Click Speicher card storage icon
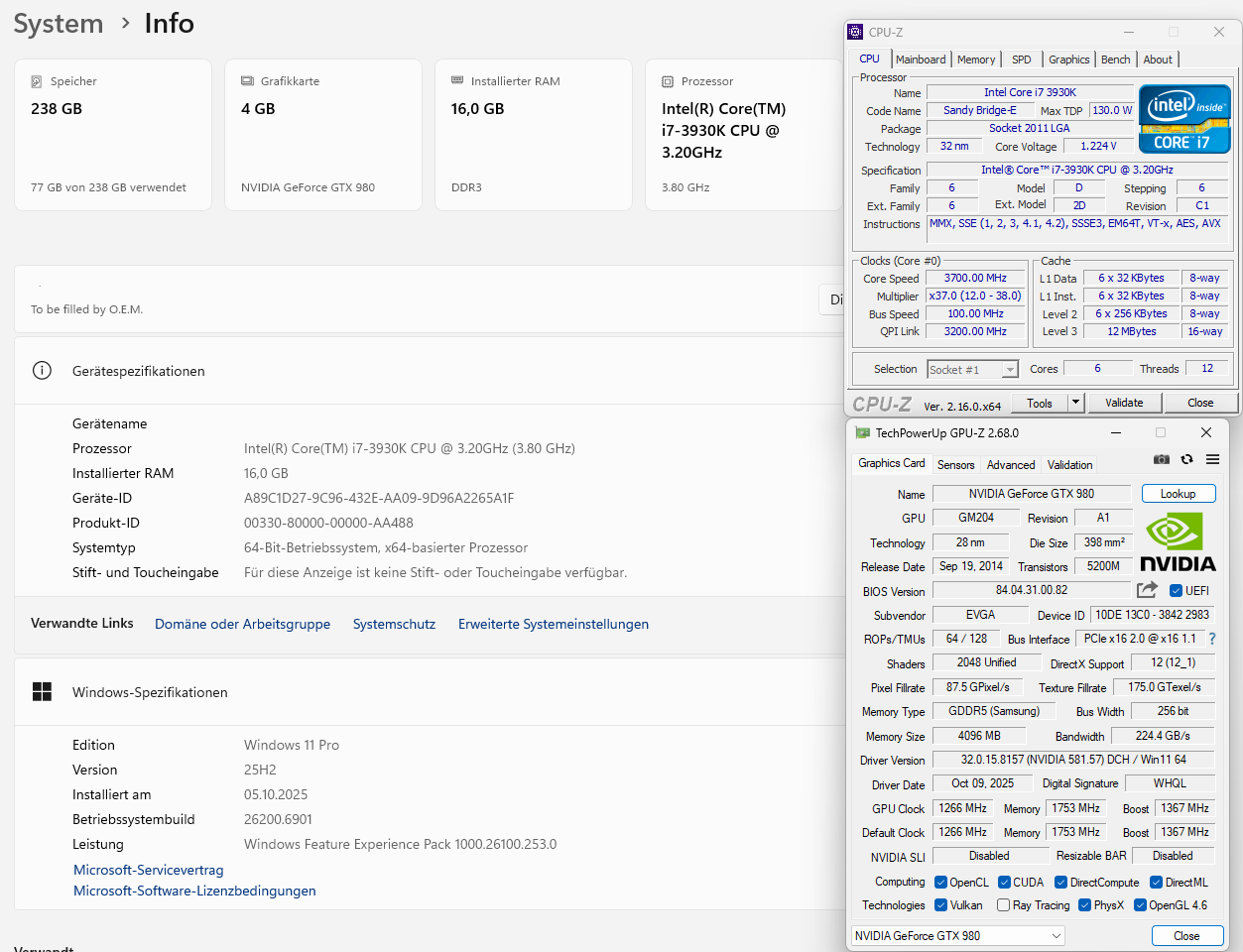The image size is (1243, 952). tap(37, 81)
